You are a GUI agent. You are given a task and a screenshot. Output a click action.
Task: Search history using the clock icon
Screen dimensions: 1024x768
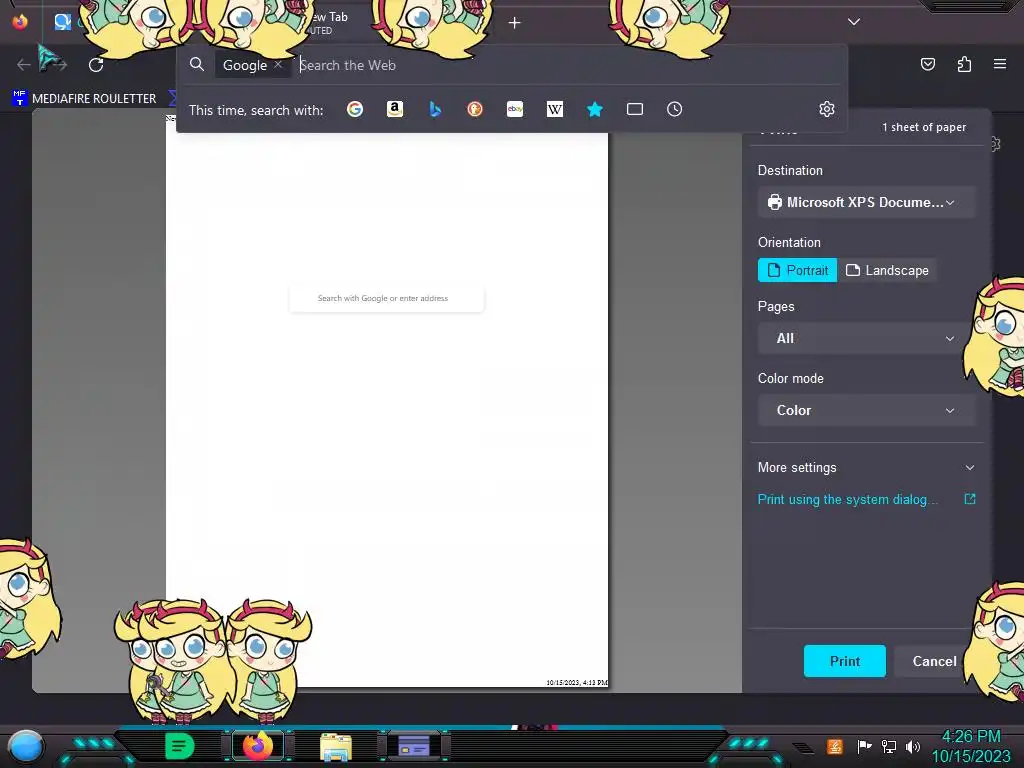click(x=675, y=109)
